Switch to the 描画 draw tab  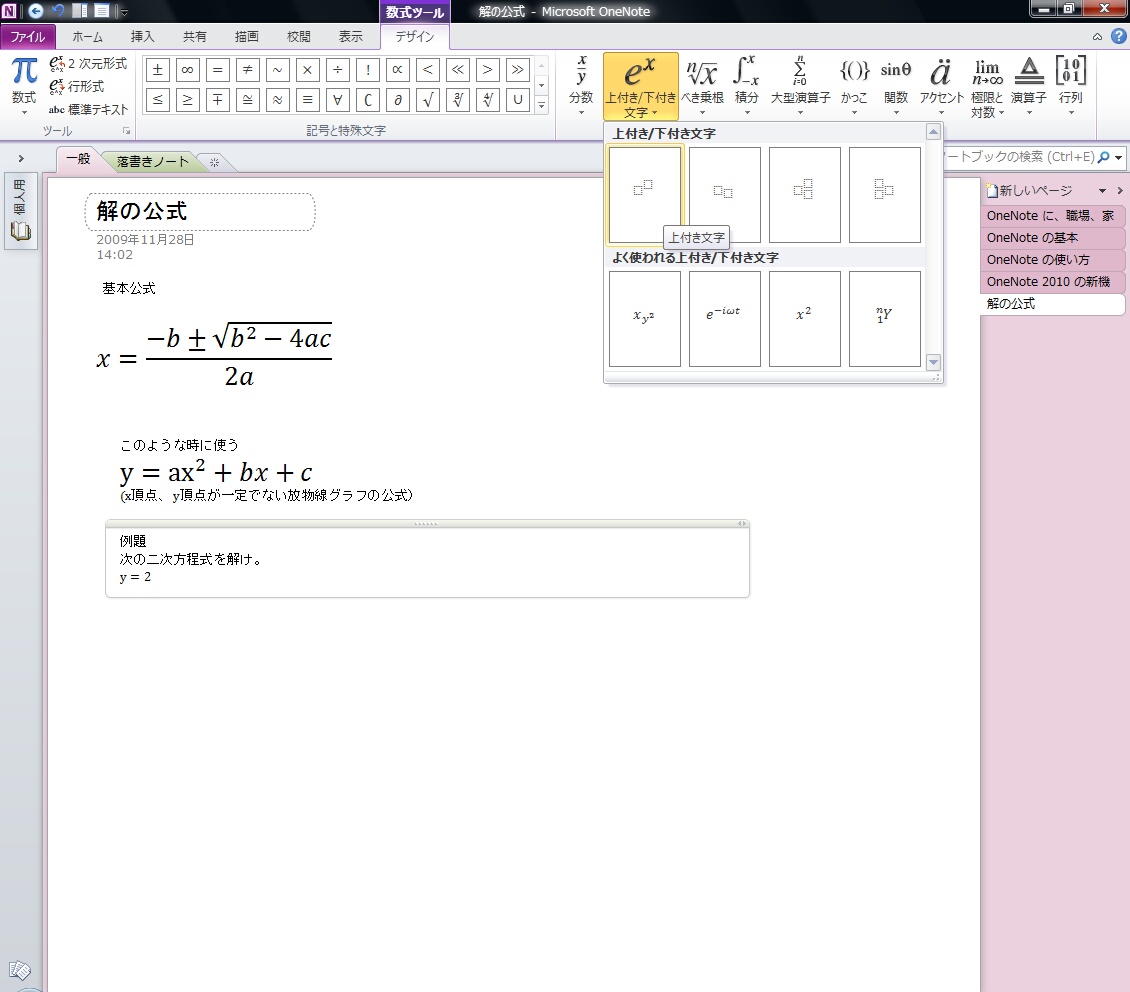click(x=246, y=37)
